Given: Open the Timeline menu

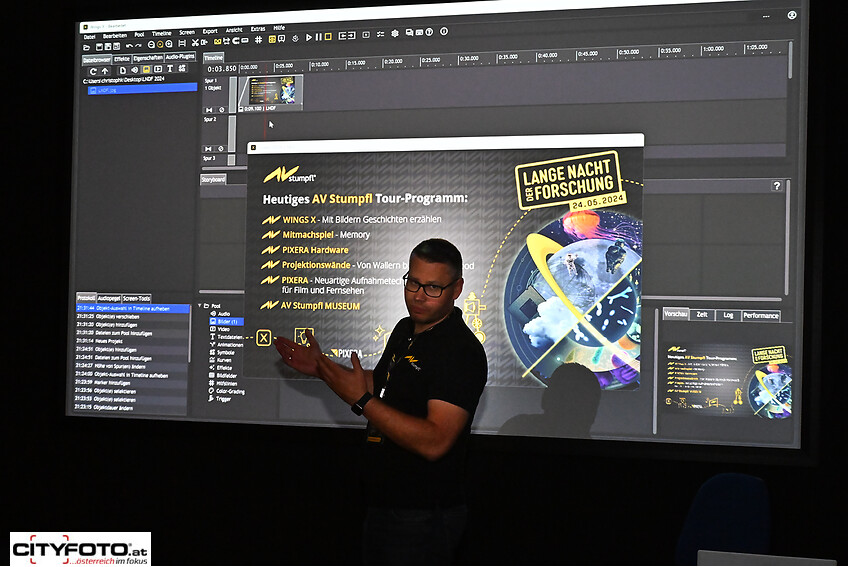Looking at the screenshot, I should [161, 34].
